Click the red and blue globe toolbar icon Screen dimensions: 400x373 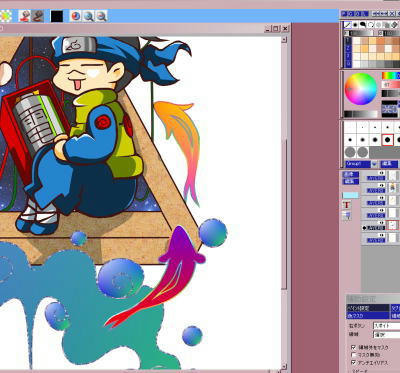pos(76,16)
